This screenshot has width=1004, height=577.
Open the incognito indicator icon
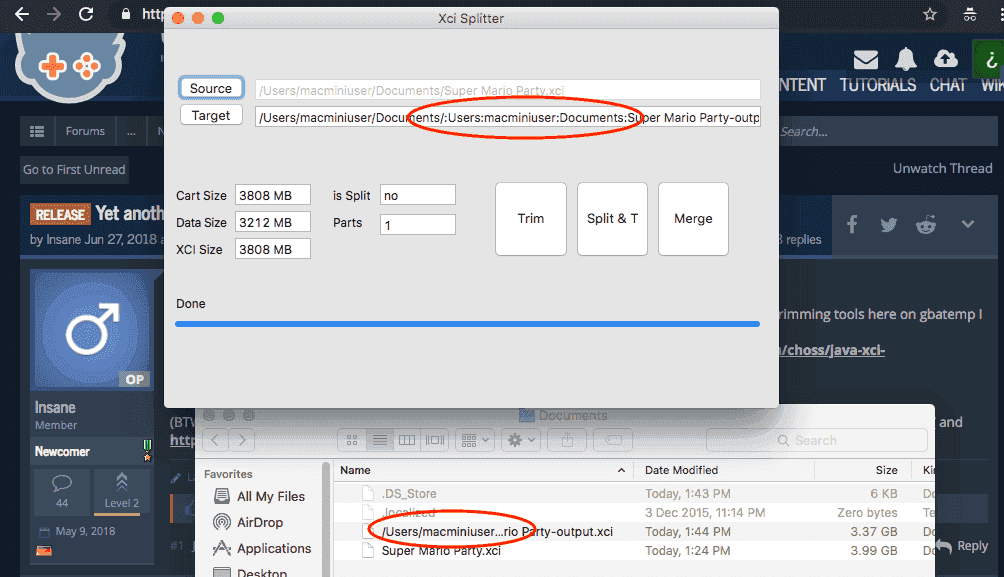(x=970, y=14)
